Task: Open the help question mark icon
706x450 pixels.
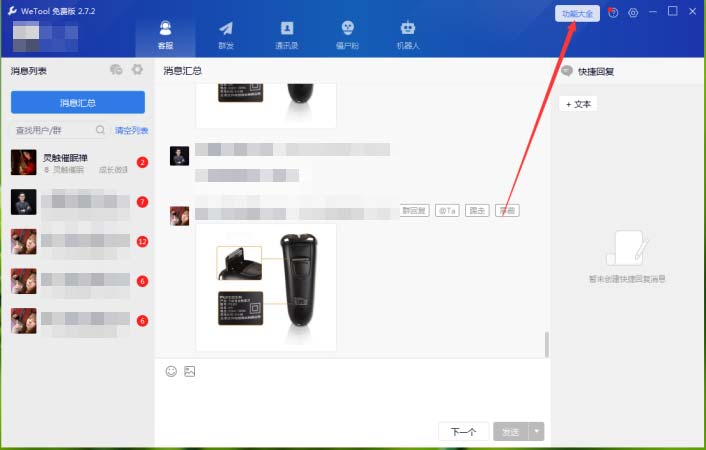Action: [x=613, y=13]
